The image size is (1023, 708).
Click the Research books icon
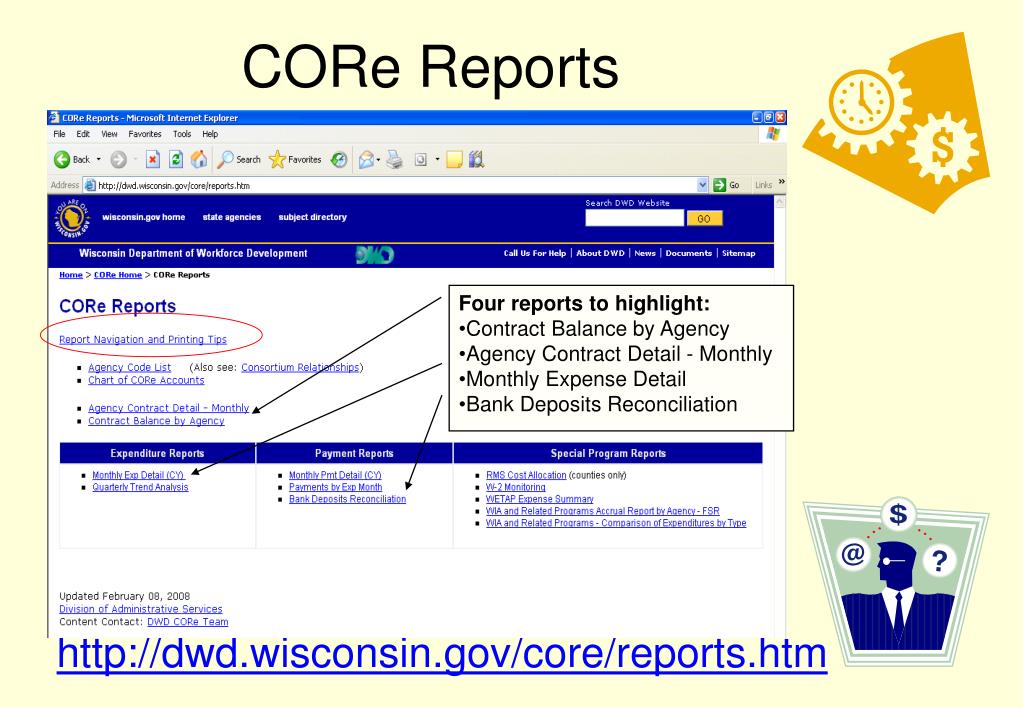coord(476,159)
